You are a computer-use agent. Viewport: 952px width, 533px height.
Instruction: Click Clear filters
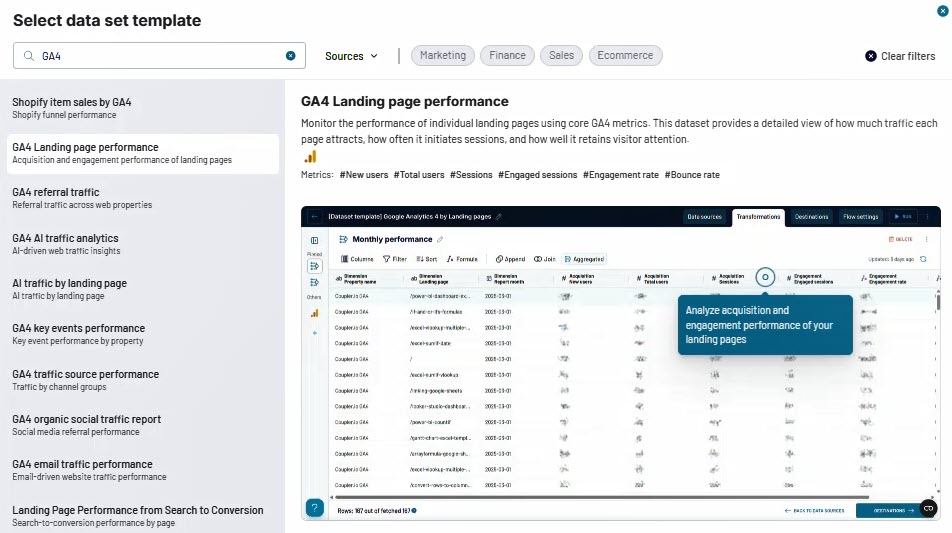[x=900, y=56]
